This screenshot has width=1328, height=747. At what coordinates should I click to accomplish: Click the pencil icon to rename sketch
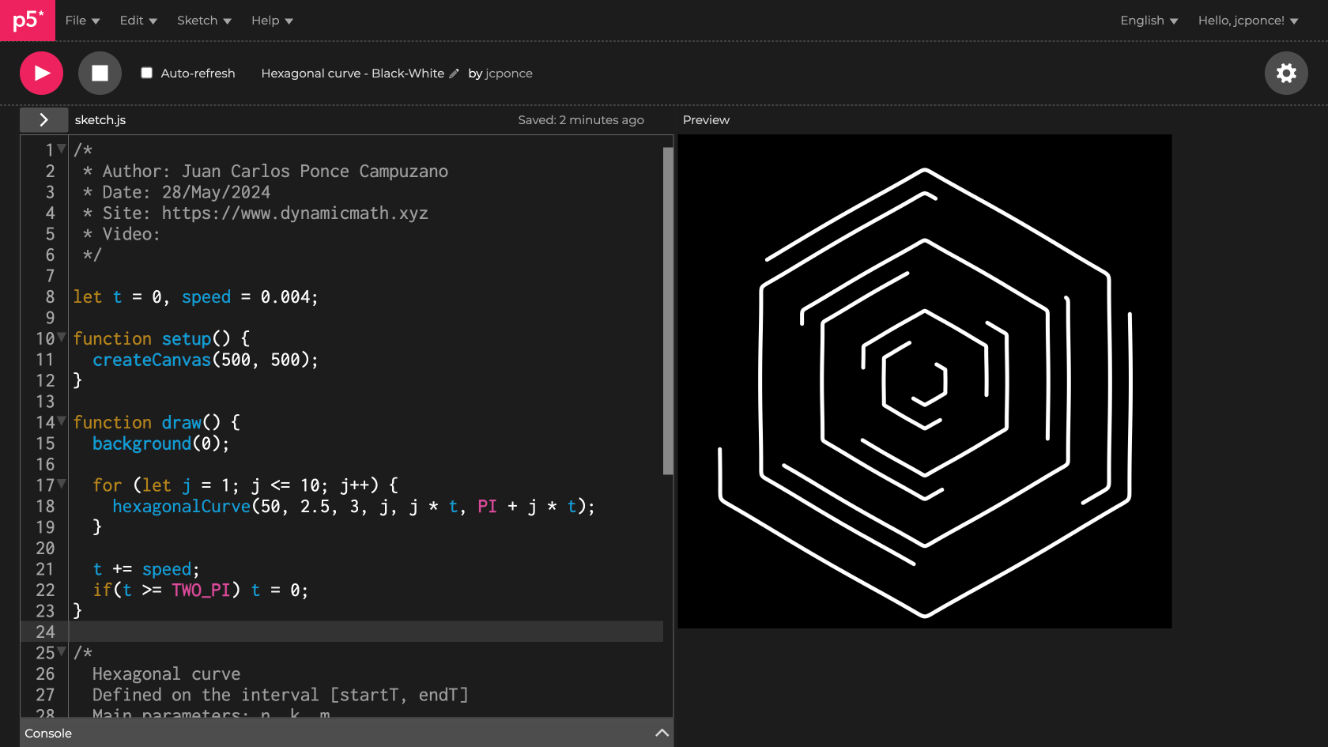click(x=454, y=74)
